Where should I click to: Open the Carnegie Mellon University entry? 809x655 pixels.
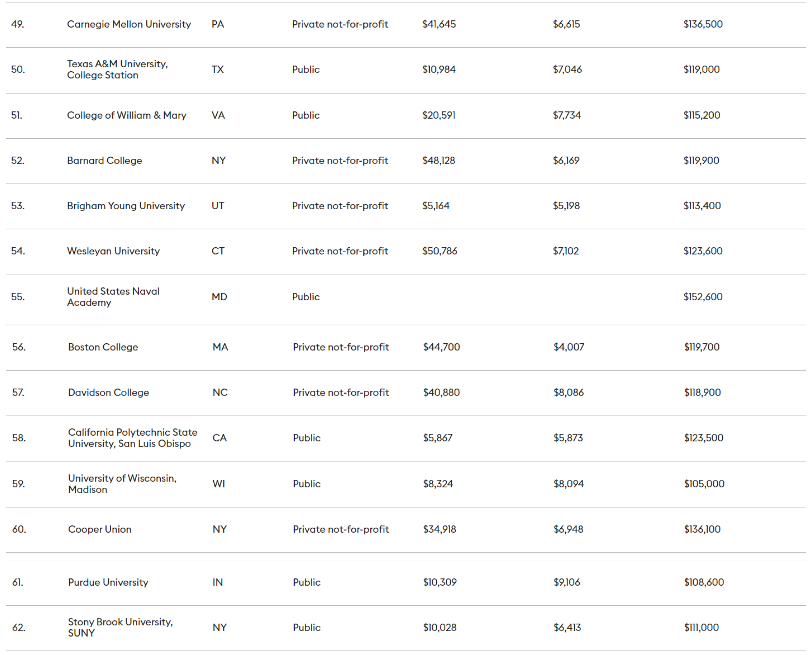129,24
